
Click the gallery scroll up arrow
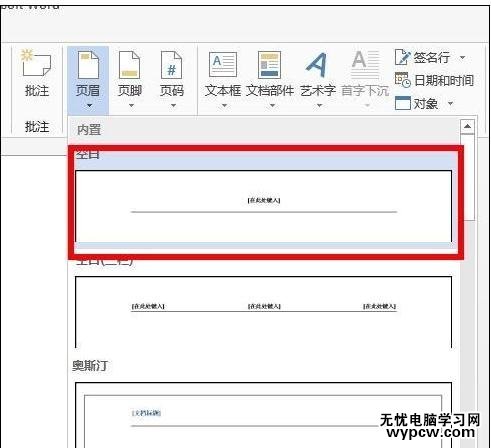pyautogui.click(x=467, y=126)
